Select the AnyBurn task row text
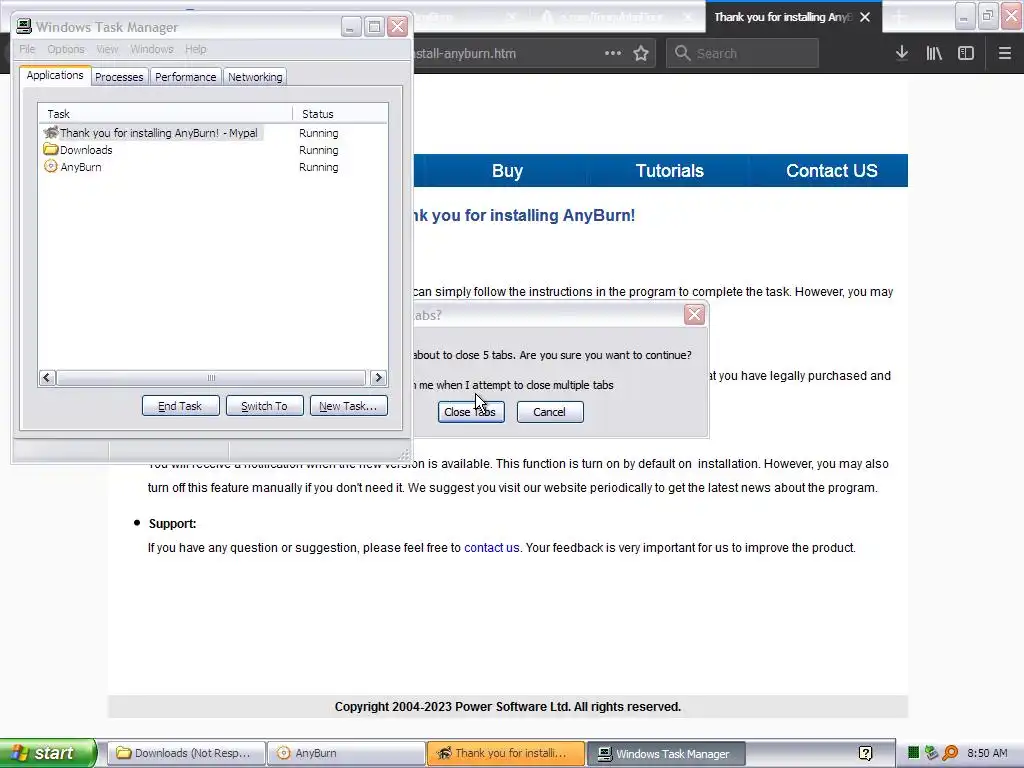The height and width of the screenshot is (768, 1024). 81,167
